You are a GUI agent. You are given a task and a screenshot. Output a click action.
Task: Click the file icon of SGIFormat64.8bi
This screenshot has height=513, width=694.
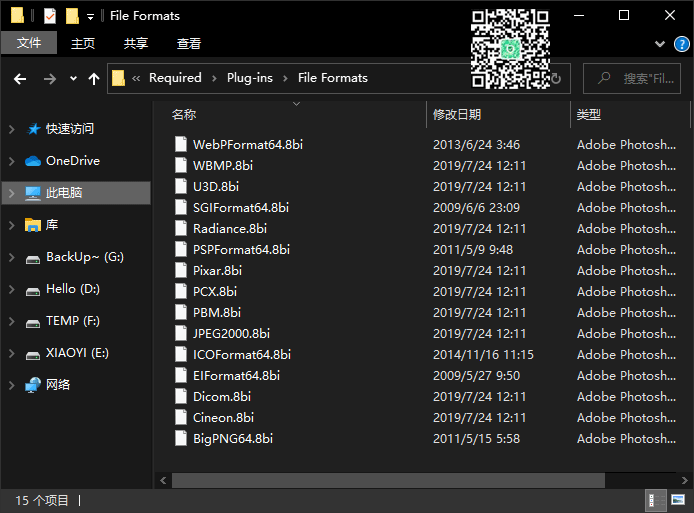coord(181,207)
